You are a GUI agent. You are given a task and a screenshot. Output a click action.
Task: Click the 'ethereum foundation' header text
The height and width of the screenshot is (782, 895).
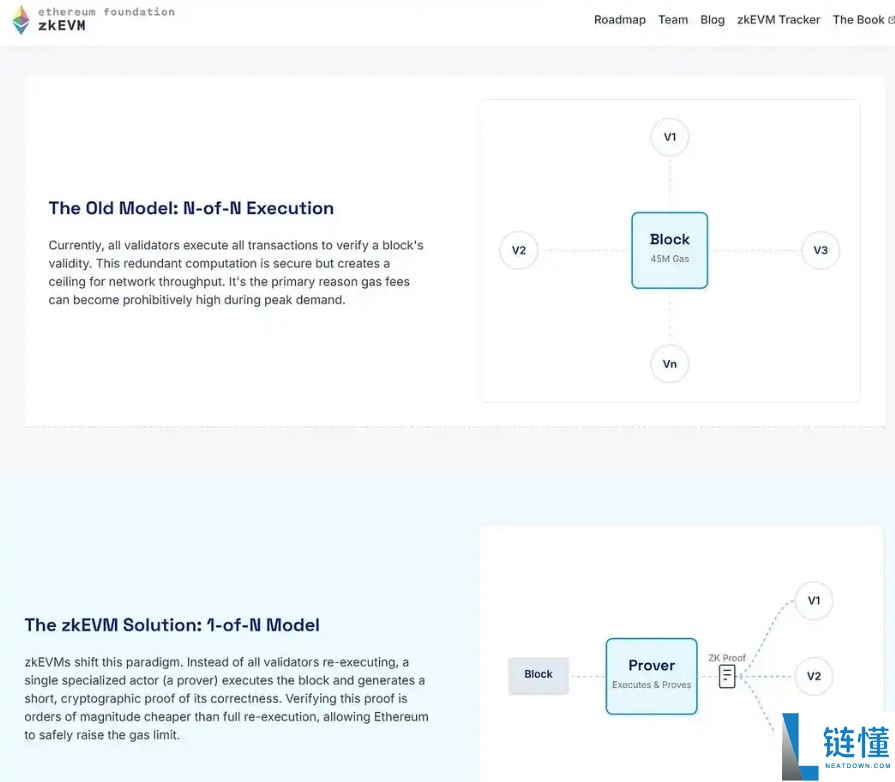(106, 11)
